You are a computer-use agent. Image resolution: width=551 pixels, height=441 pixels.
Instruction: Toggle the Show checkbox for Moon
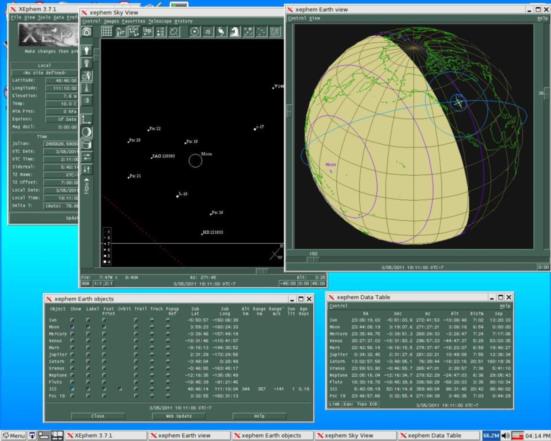pyautogui.click(x=72, y=327)
